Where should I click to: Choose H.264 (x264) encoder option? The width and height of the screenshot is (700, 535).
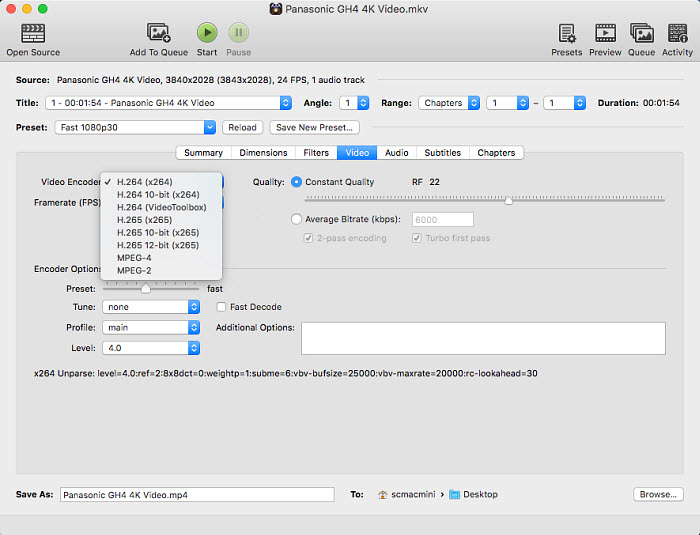pos(161,182)
